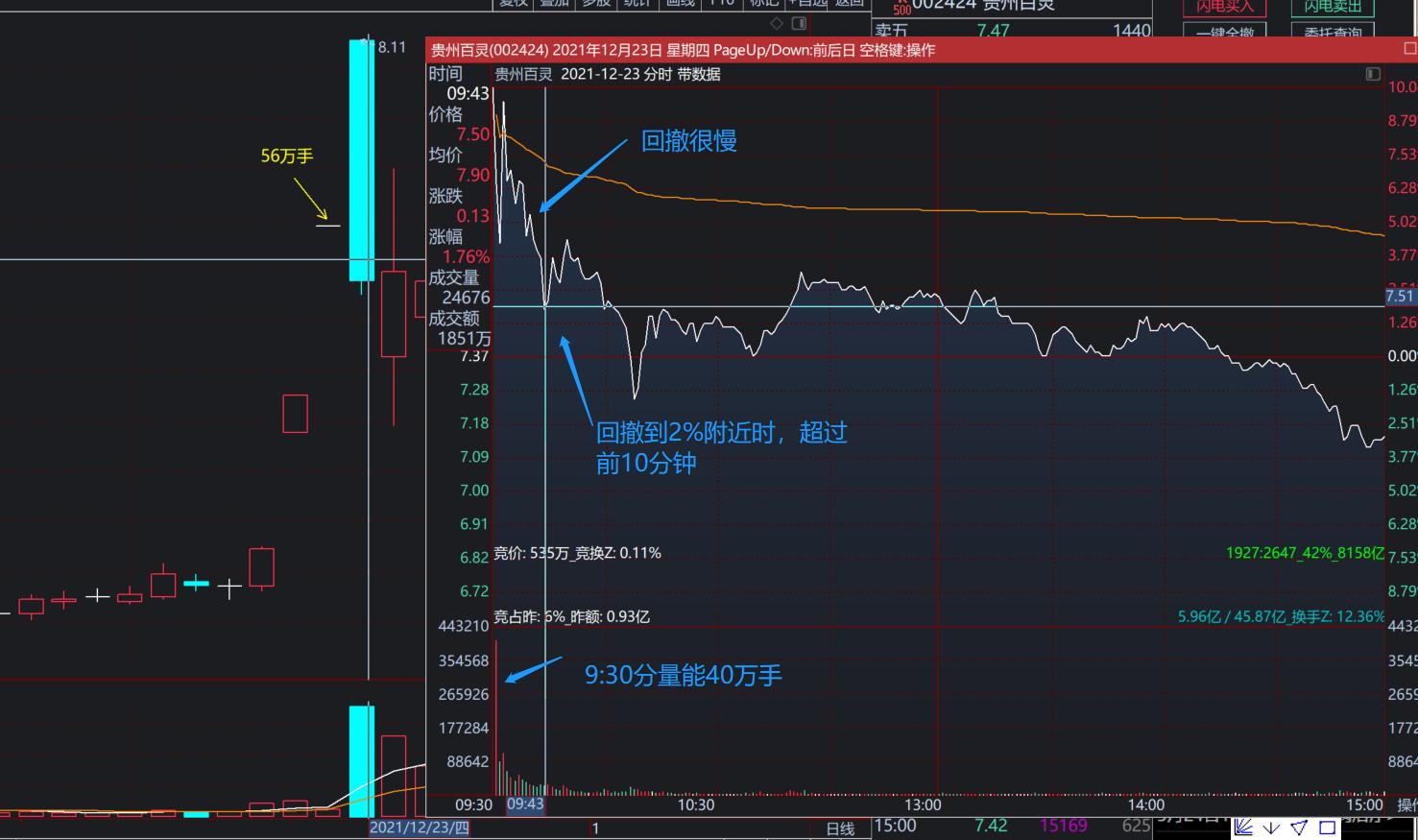
Task: Select the rectangle drawing tool
Action: (x=1328, y=828)
